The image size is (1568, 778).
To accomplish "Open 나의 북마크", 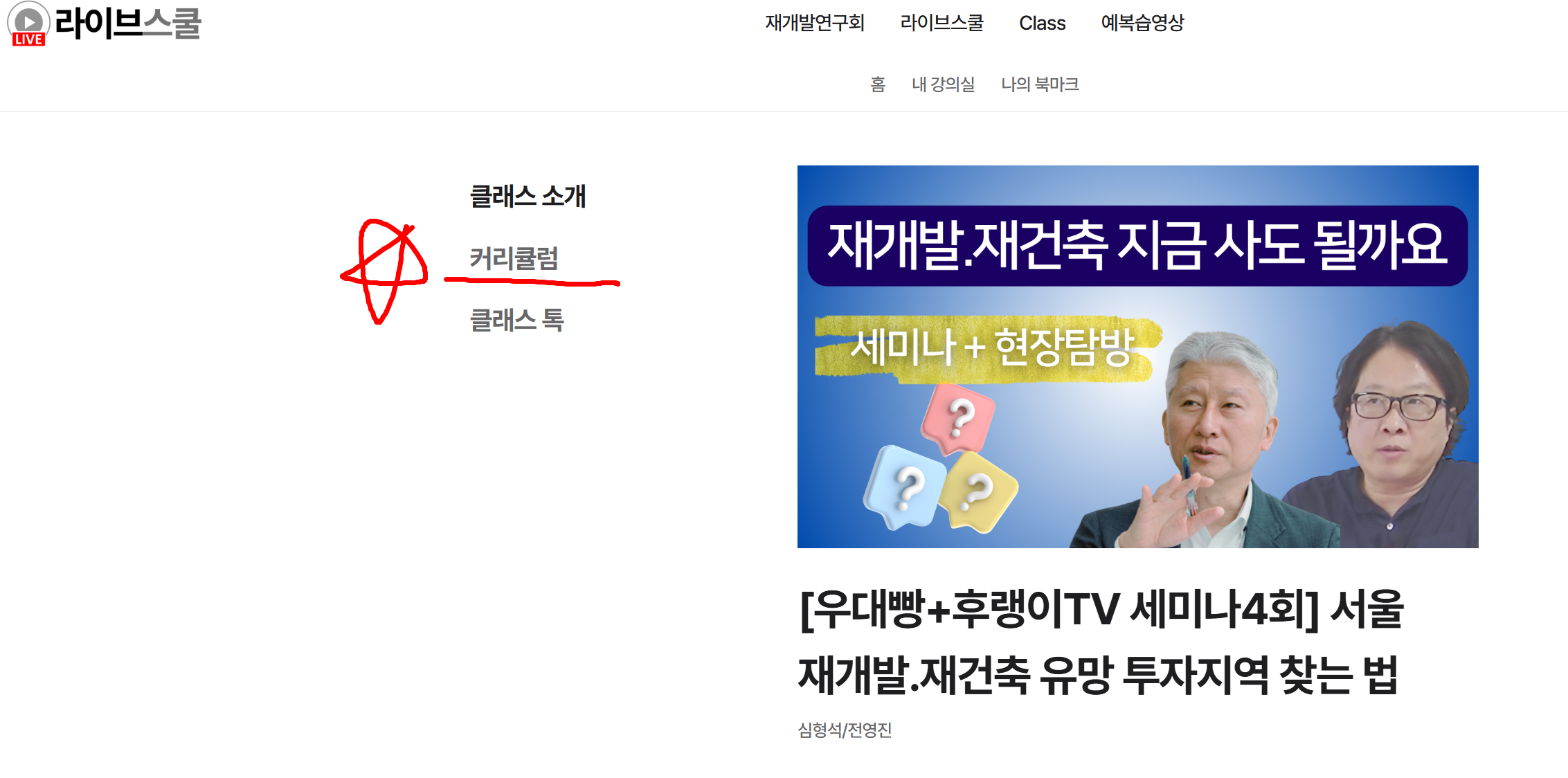I will [1040, 84].
